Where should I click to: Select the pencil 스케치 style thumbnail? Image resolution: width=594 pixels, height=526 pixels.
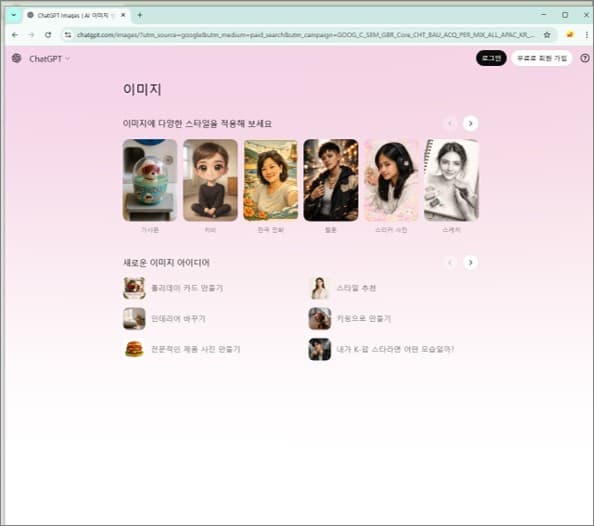click(x=452, y=180)
